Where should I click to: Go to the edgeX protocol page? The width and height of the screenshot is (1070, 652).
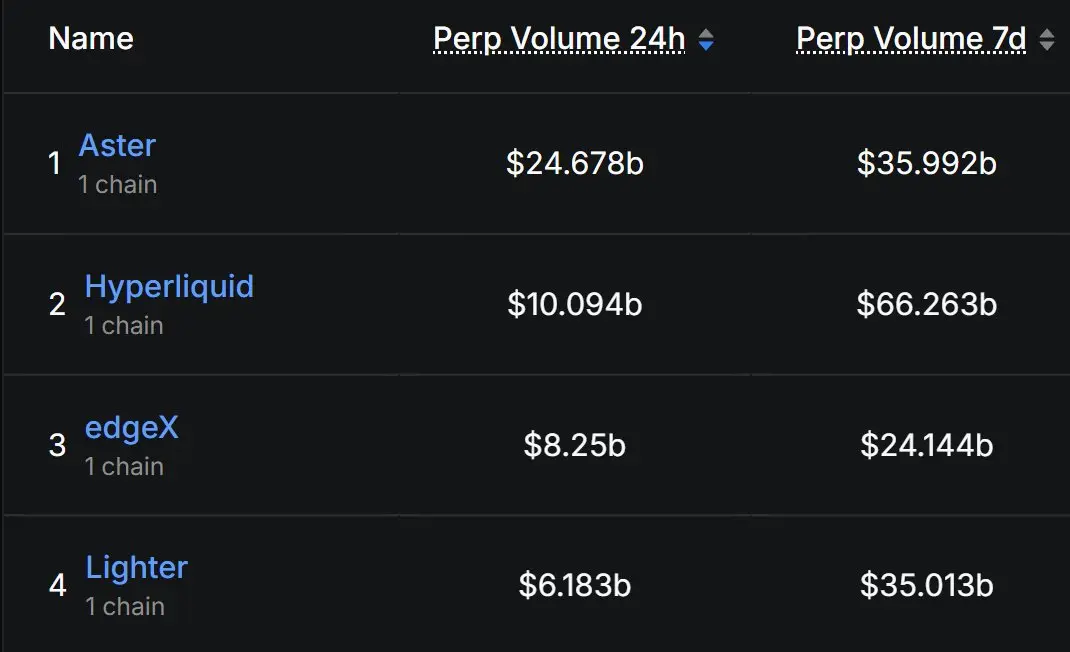[x=132, y=428]
